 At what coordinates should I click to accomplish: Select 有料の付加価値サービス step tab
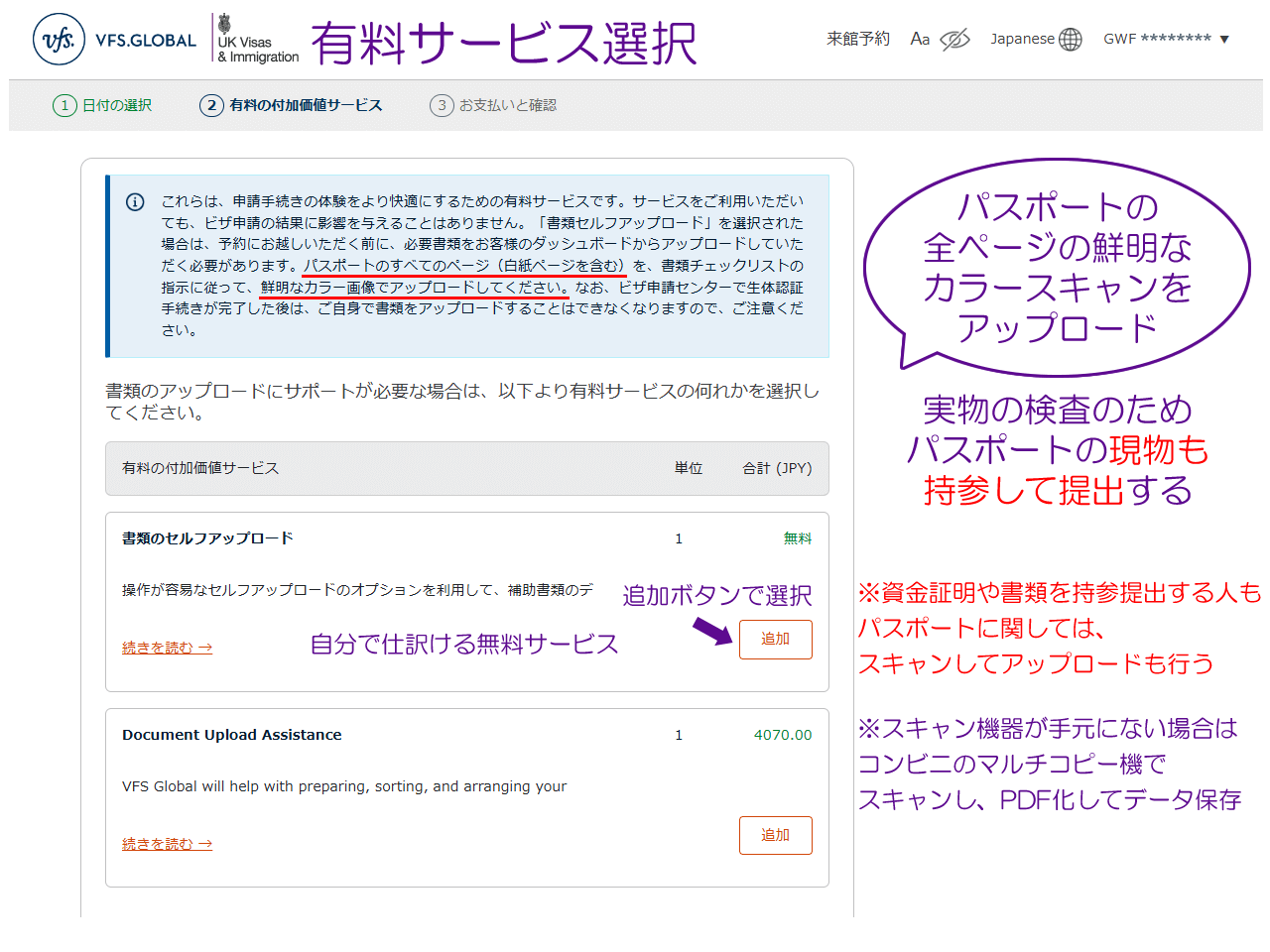[x=306, y=105]
